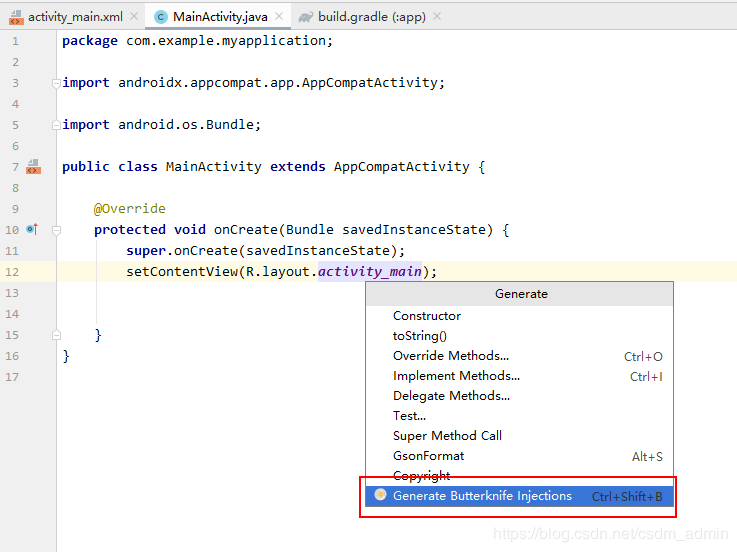The height and width of the screenshot is (552, 737).
Task: Click the activity_main resource reference
Action: click(370, 272)
